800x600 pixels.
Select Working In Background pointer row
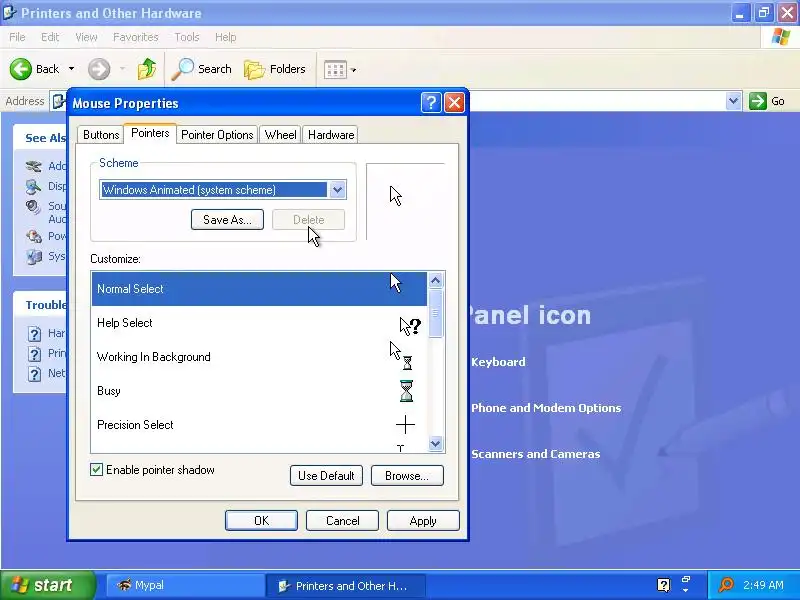point(259,357)
